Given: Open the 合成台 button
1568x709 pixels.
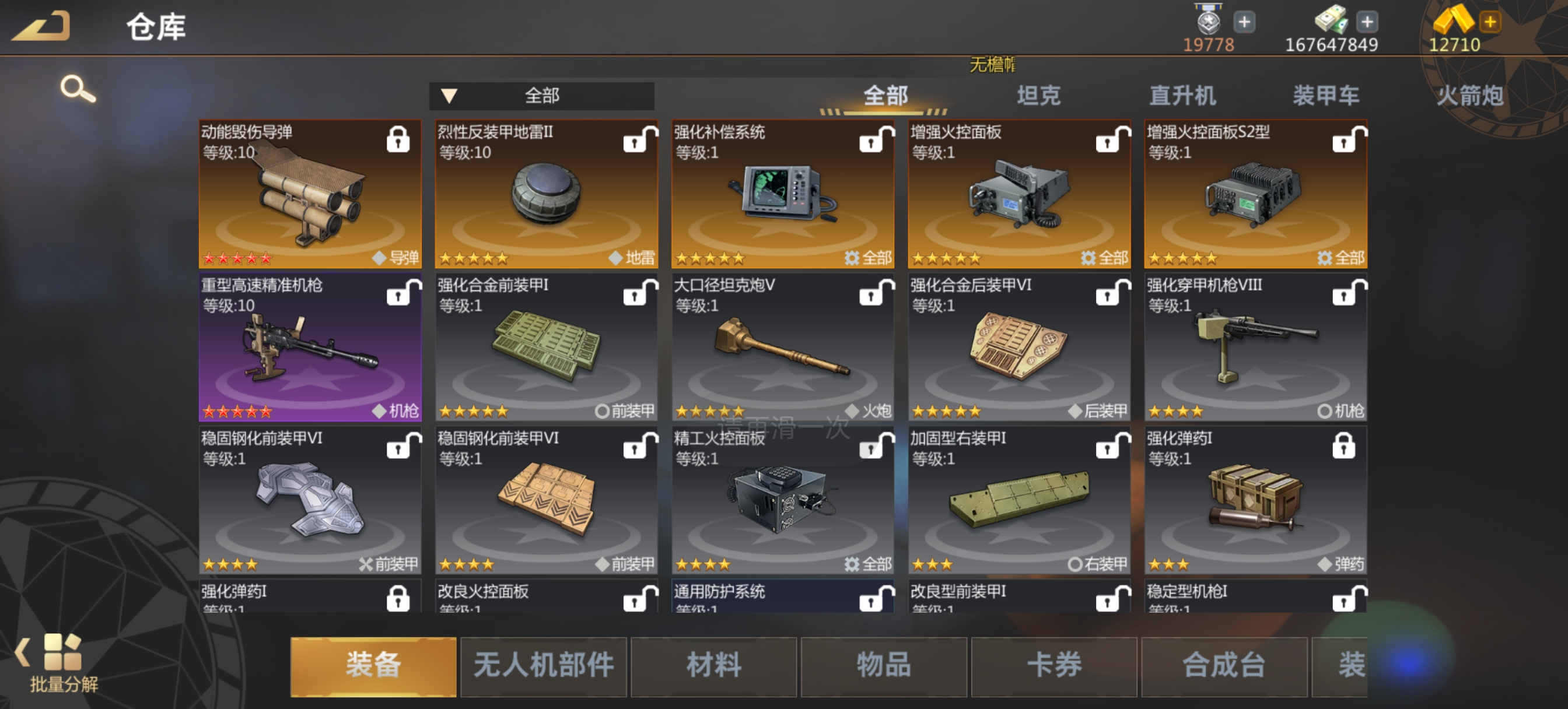Looking at the screenshot, I should pyautogui.click(x=1224, y=666).
